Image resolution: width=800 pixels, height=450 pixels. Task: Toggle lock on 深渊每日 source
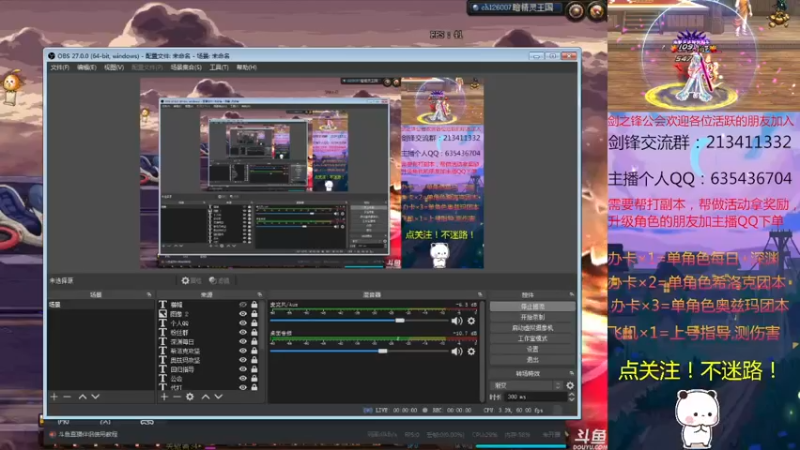point(254,341)
